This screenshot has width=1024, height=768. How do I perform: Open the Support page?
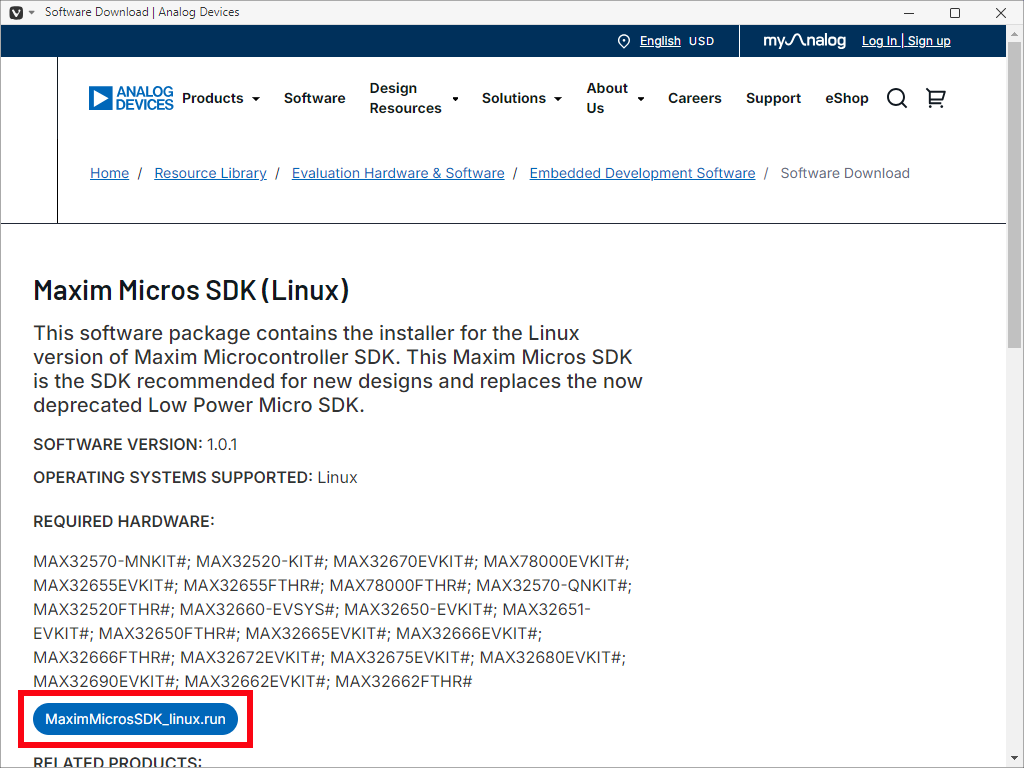pos(773,98)
